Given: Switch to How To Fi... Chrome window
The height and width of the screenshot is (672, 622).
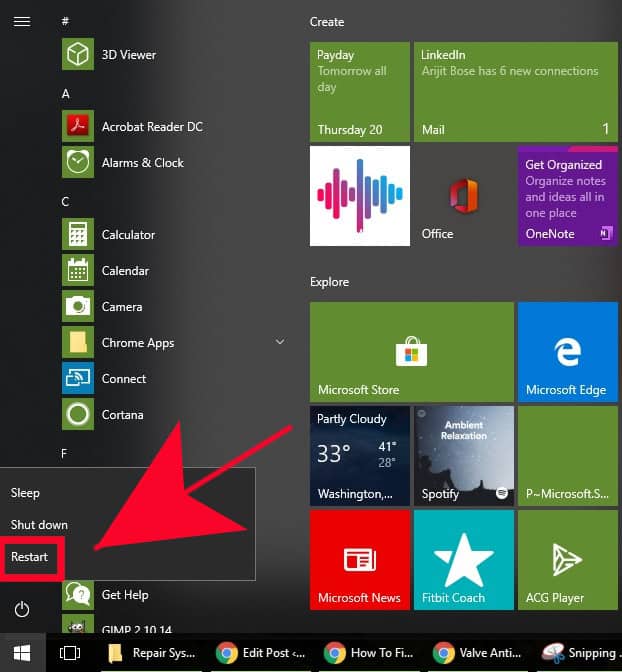Looking at the screenshot, I should tap(369, 653).
